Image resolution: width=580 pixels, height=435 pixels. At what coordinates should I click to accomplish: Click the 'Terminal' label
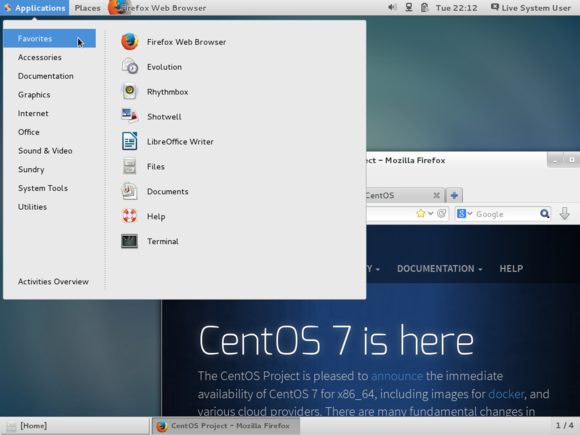[163, 241]
